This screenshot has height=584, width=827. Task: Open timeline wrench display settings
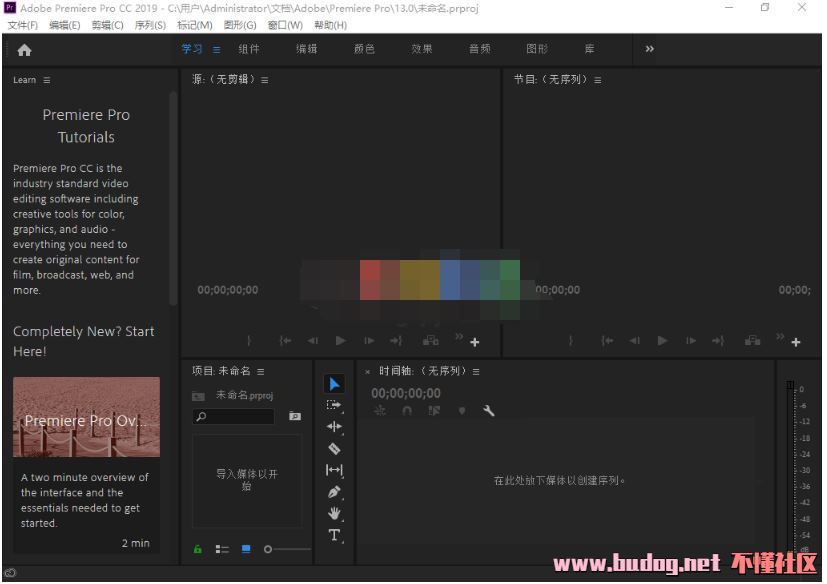(489, 410)
